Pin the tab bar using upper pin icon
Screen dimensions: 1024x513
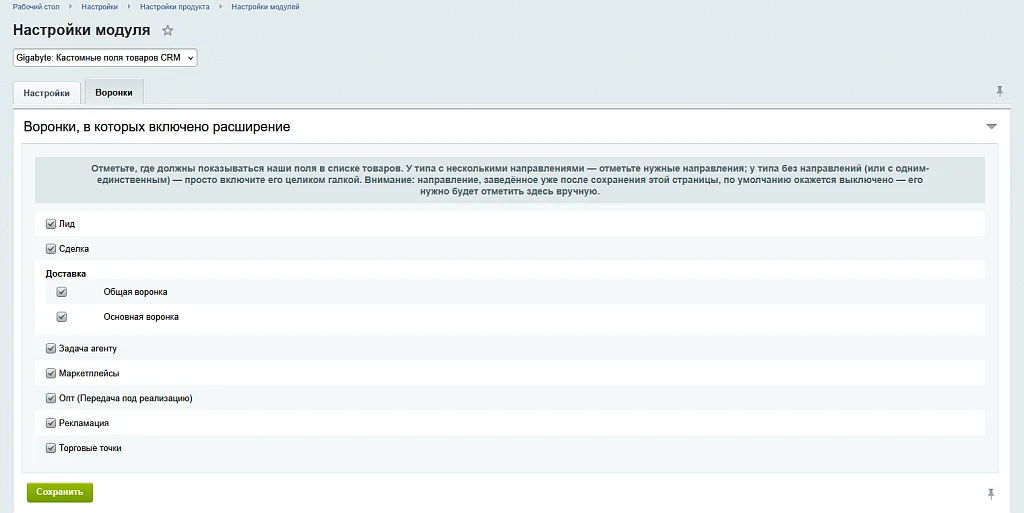[x=999, y=91]
